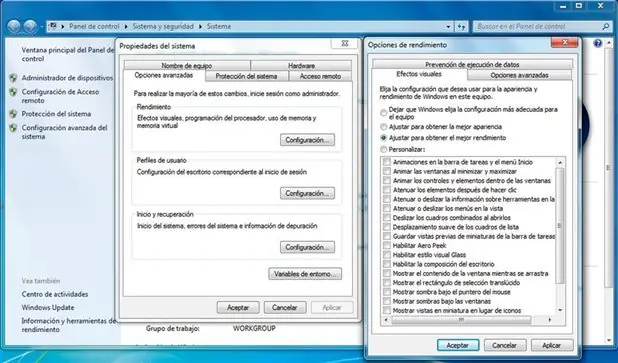618x363 pixels.
Task: Open Perfiles de usuario Configuración button
Action: coord(307,194)
